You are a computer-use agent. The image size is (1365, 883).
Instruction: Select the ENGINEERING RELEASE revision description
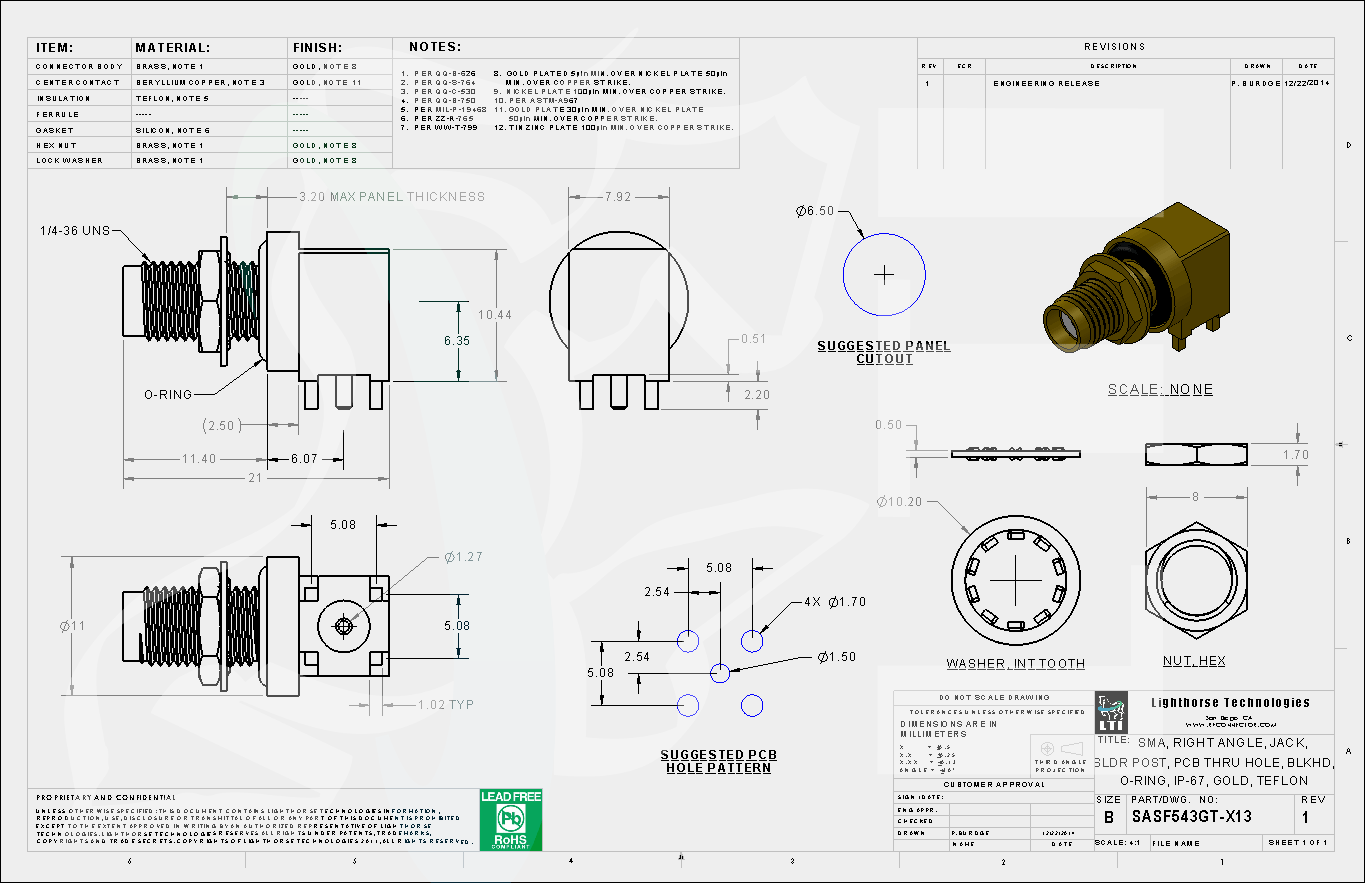(1046, 83)
